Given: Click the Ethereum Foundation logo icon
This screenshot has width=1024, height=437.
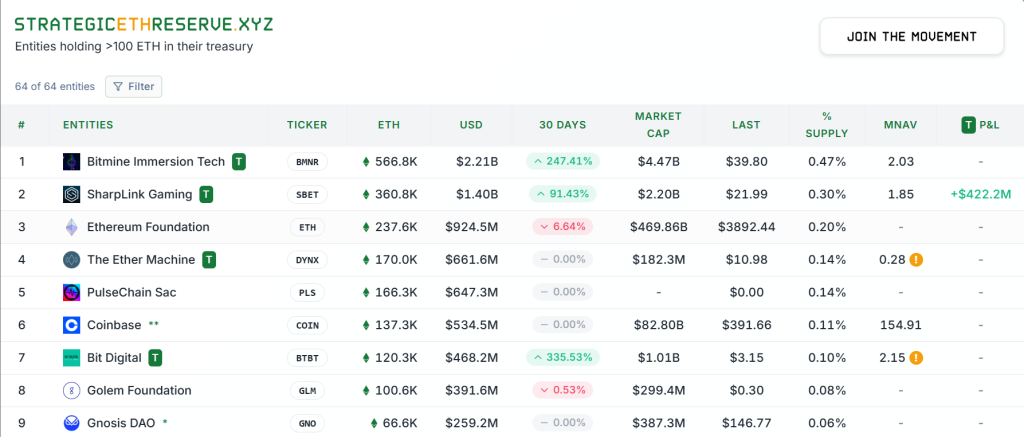Looking at the screenshot, I should pyautogui.click(x=71, y=227).
